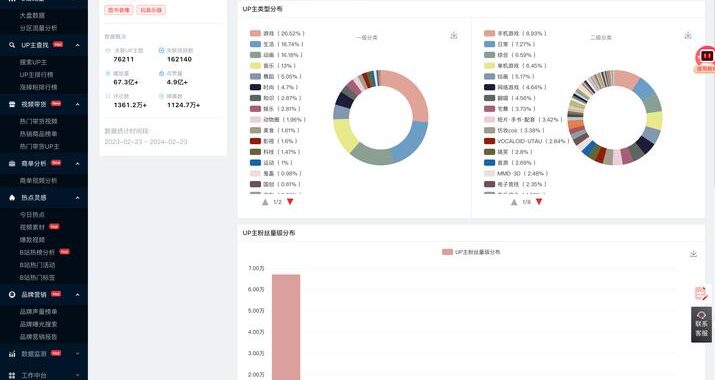
Task: Open the red note-edit feedback icon
Action: (701, 293)
